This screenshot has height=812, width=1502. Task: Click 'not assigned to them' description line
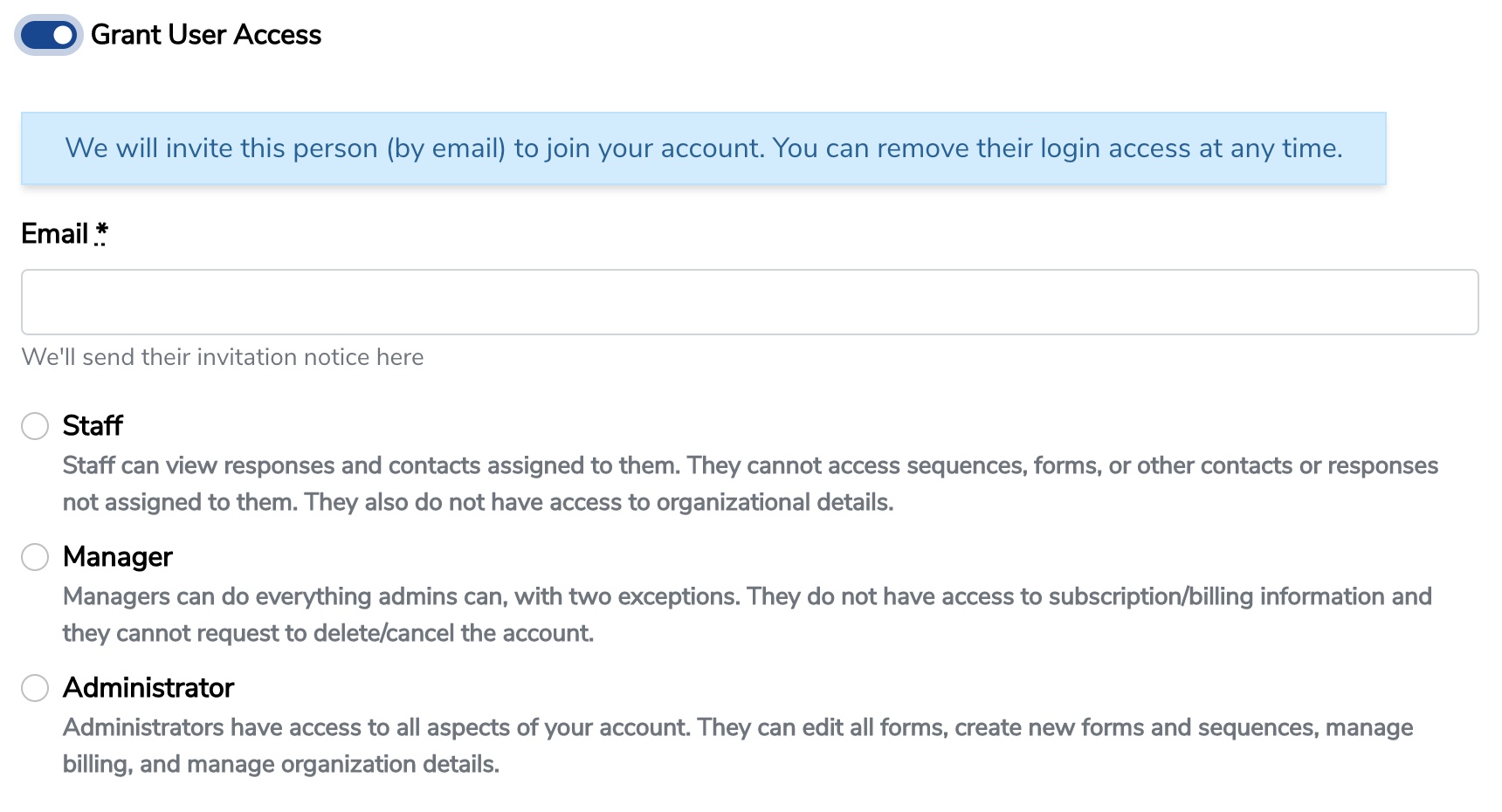click(478, 502)
